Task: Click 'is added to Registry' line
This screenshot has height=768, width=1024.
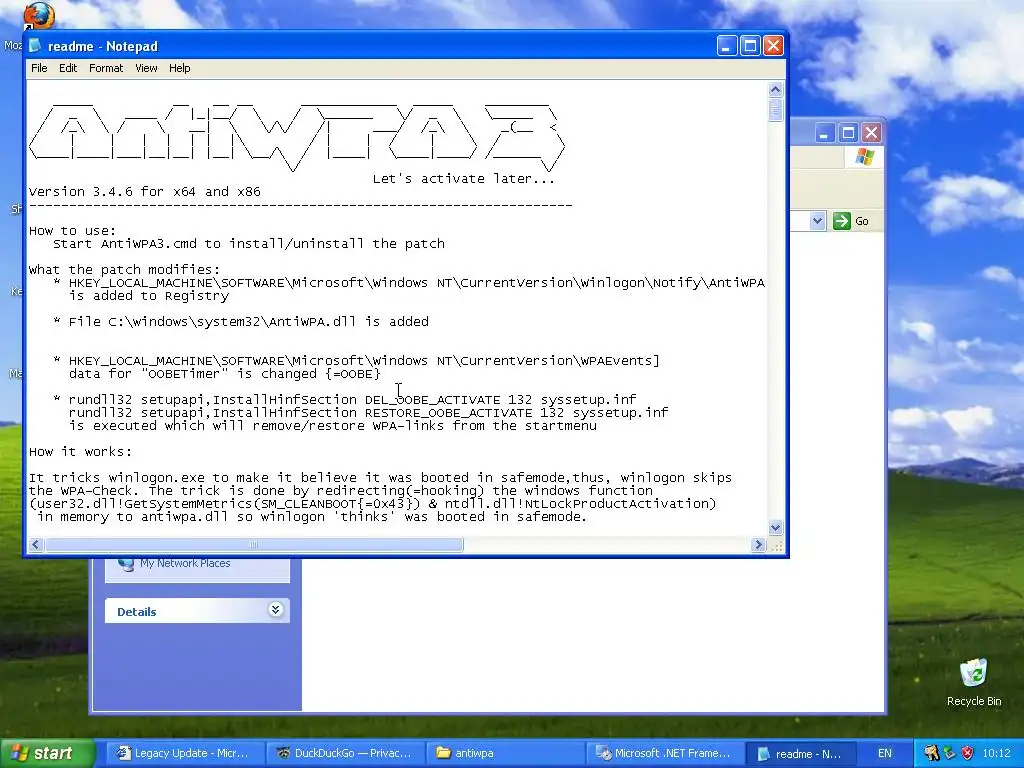Action: point(149,296)
